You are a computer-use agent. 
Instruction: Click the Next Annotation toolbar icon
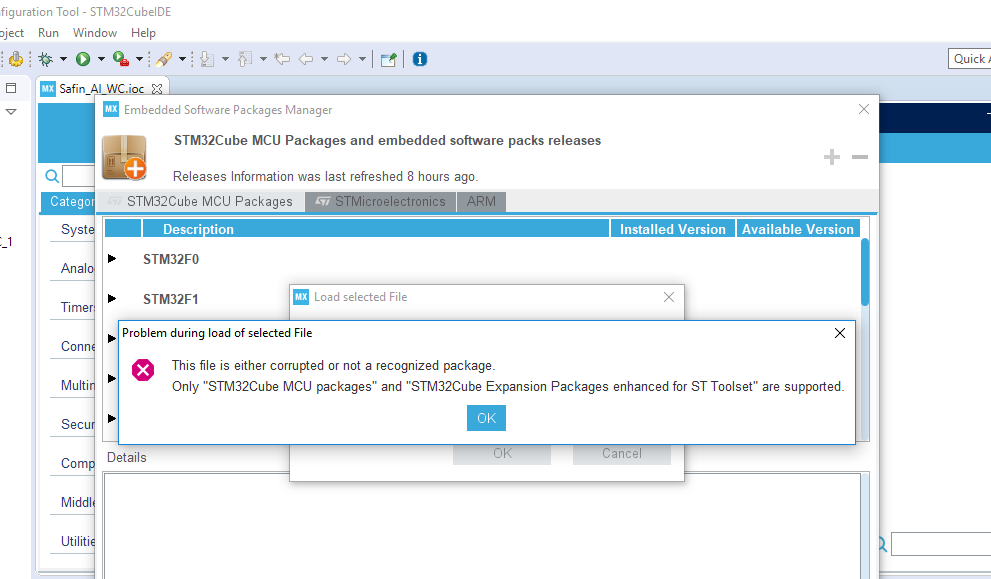(x=207, y=59)
